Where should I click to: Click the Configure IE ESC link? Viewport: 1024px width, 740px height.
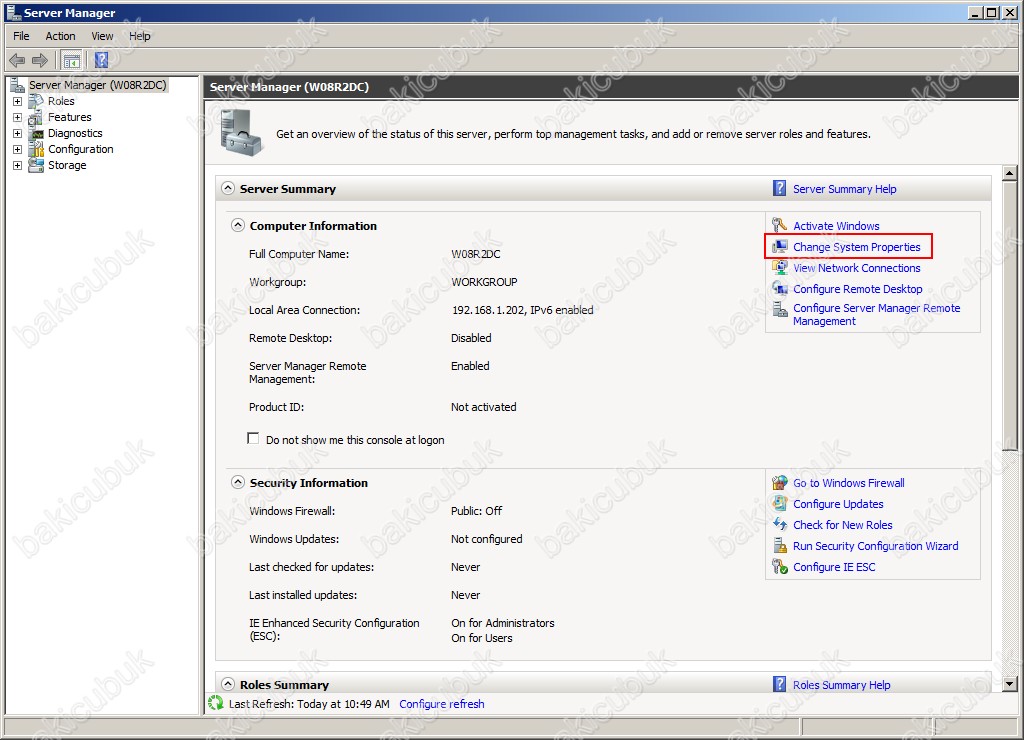click(834, 567)
